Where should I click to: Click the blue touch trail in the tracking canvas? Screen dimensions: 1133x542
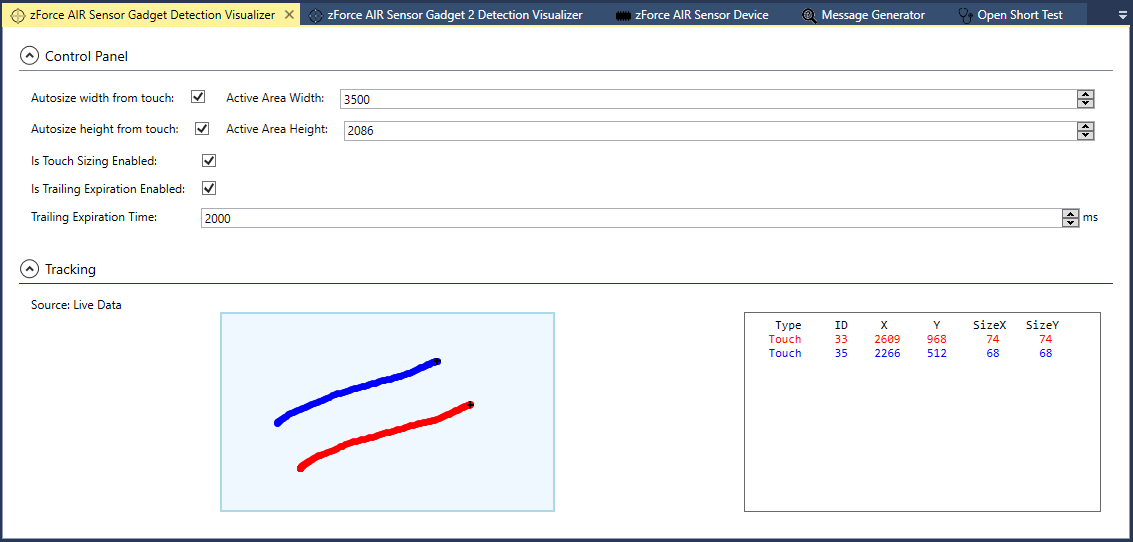pos(360,387)
